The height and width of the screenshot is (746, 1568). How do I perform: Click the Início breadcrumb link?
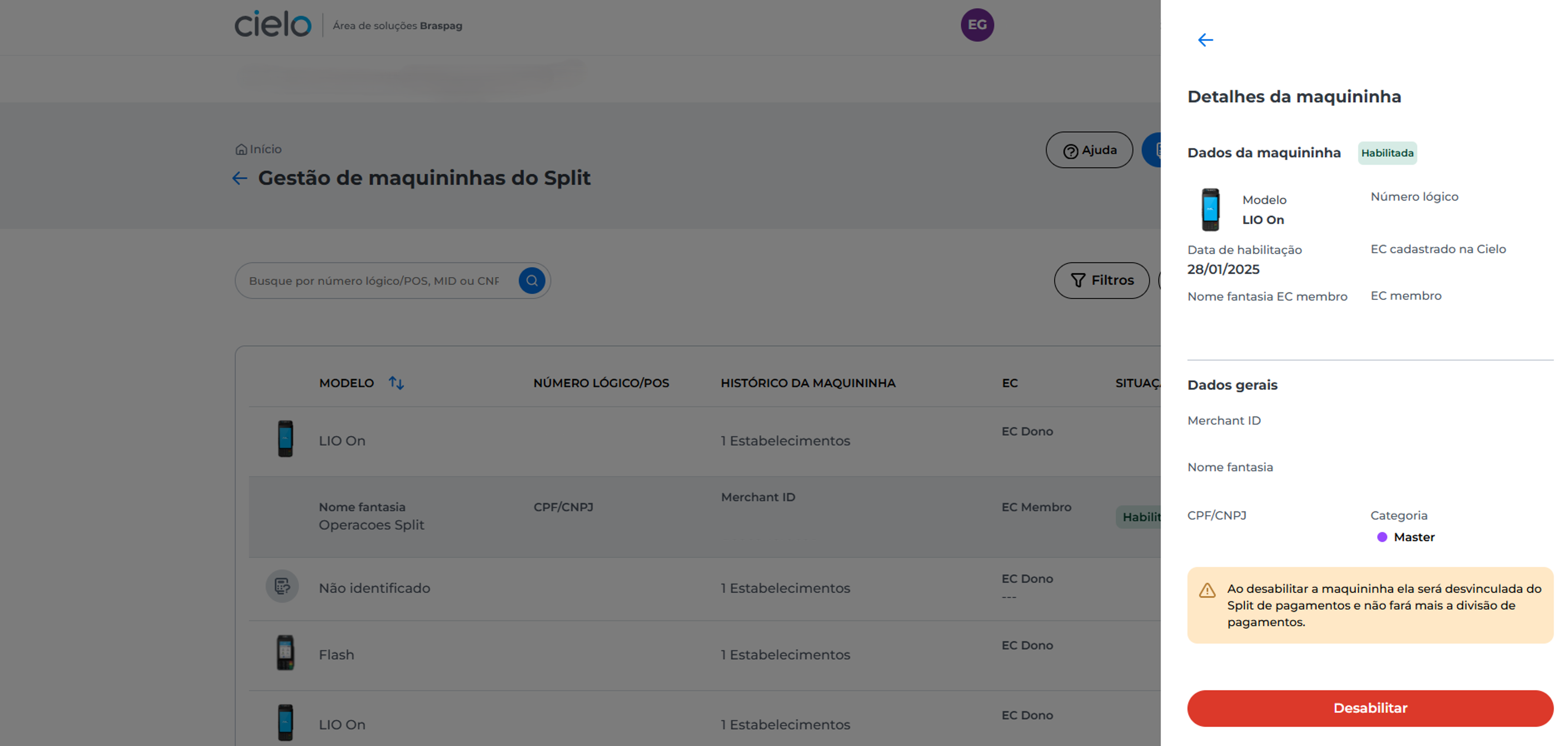(x=265, y=149)
